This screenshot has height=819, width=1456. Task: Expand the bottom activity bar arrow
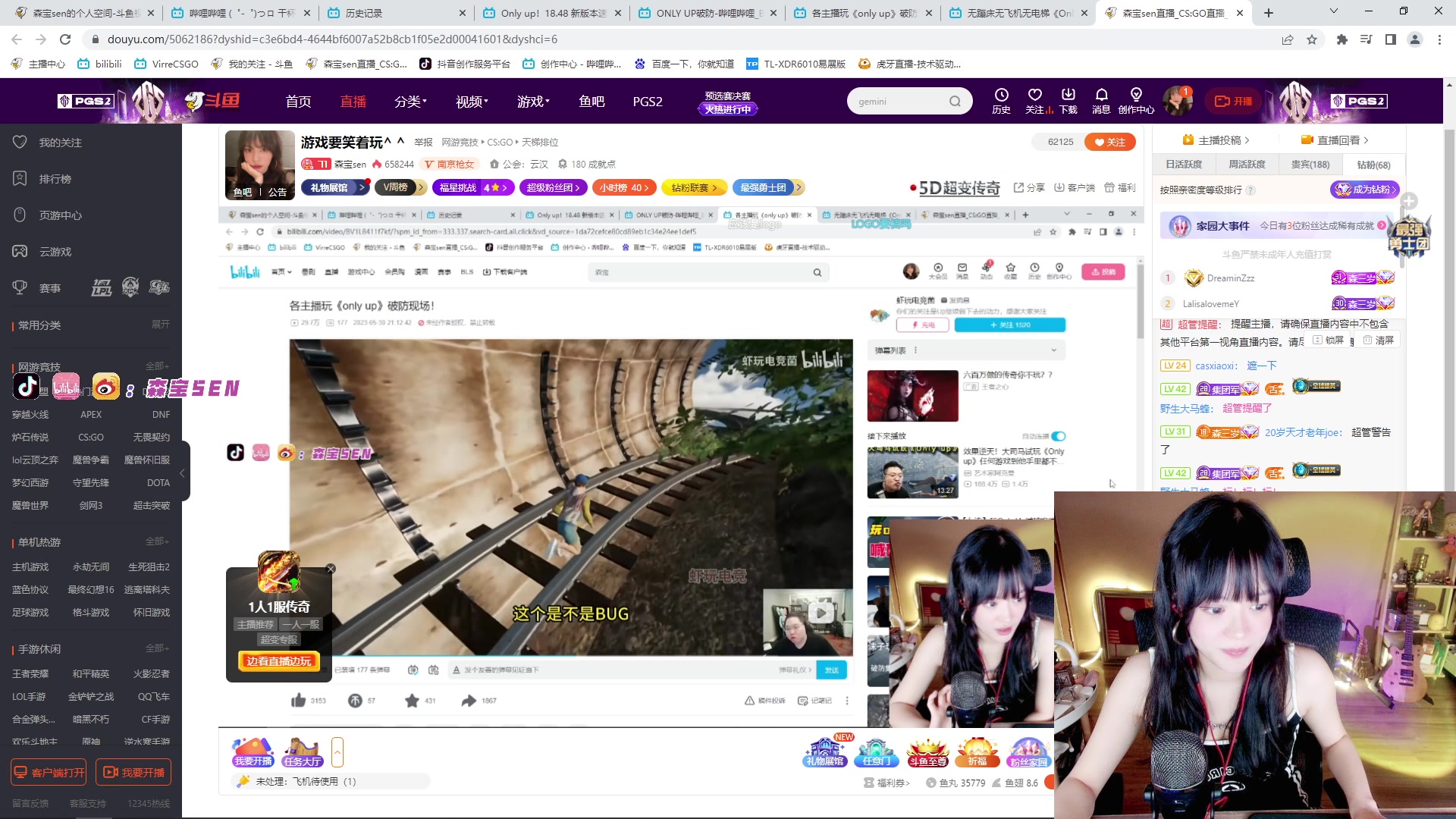pyautogui.click(x=337, y=752)
